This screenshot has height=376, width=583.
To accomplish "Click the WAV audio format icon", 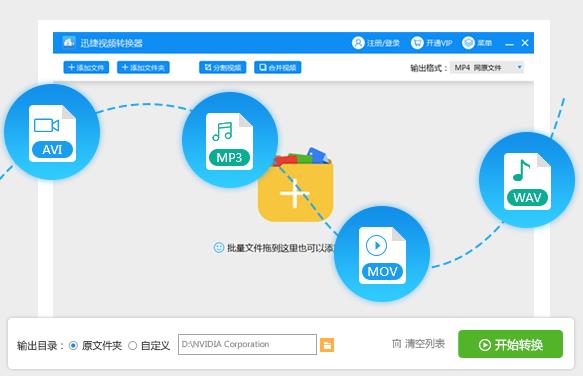I will click(x=527, y=180).
